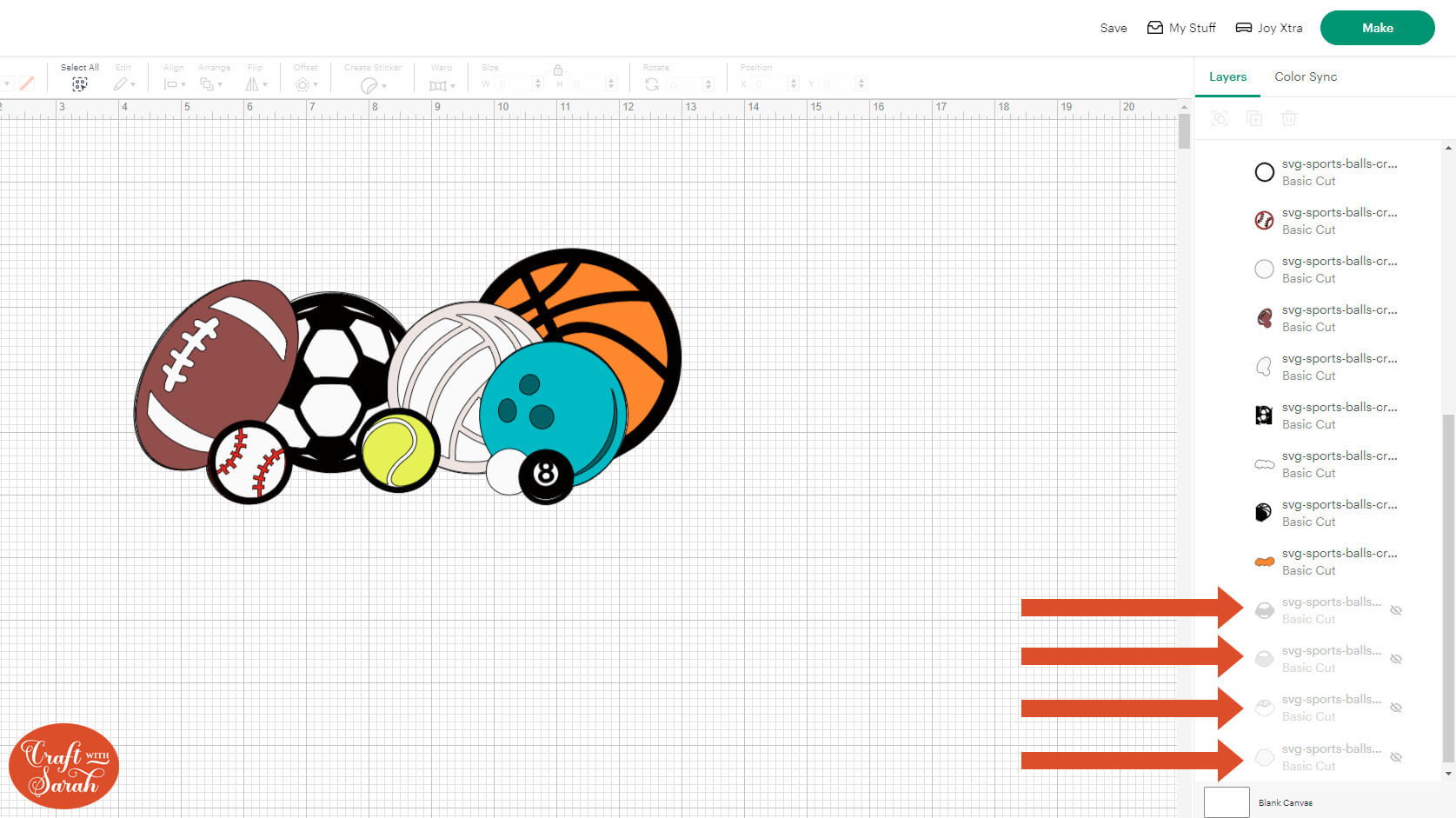Open the linetype dropdown arrow
Screen dimensions: 1456x818
pyautogui.click(x=7, y=84)
